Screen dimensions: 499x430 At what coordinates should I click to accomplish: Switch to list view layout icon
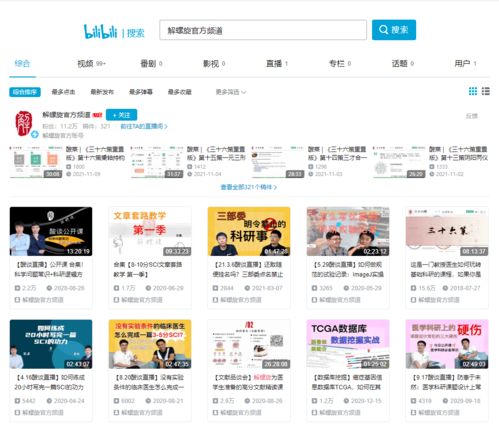[486, 91]
